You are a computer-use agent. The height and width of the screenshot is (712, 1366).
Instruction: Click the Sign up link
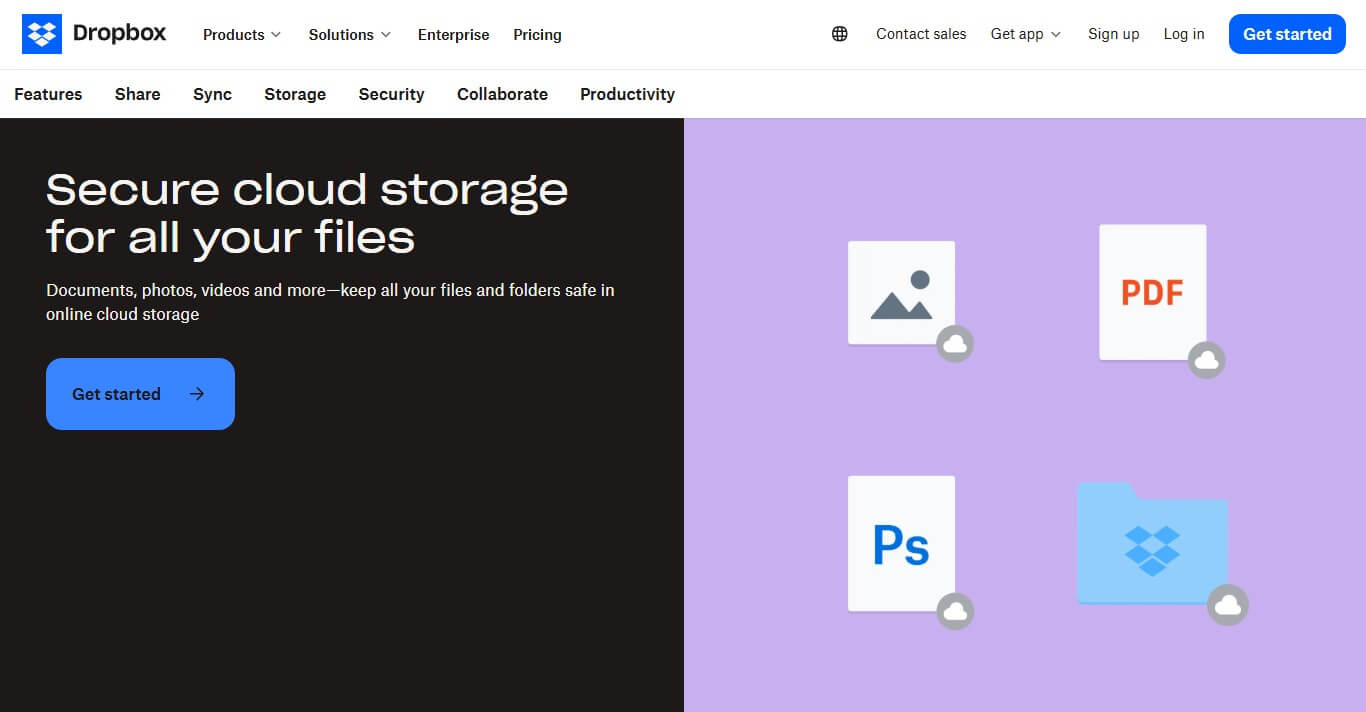point(1113,33)
